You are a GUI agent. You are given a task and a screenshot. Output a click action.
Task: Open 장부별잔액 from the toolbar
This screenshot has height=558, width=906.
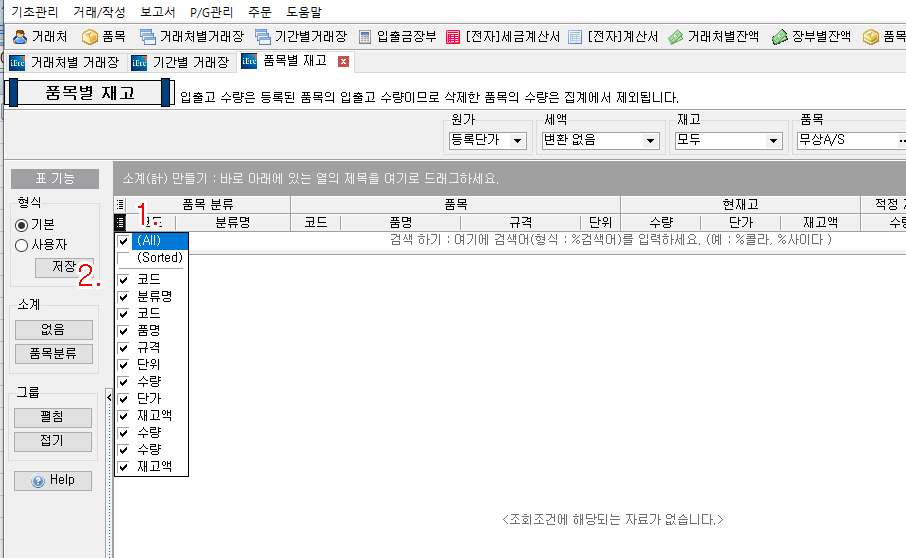tap(813, 37)
